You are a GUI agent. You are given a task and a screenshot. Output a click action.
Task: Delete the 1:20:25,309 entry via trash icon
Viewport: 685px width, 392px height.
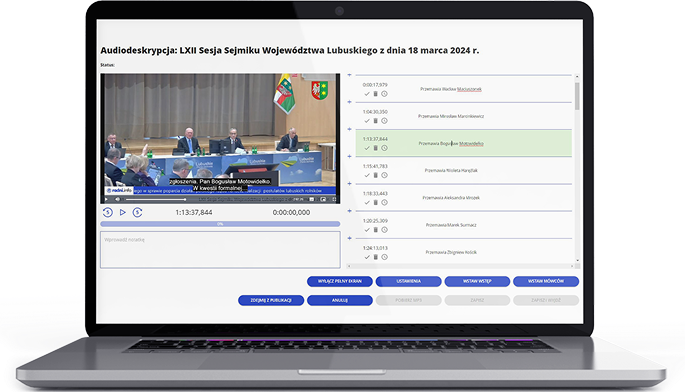click(x=375, y=230)
